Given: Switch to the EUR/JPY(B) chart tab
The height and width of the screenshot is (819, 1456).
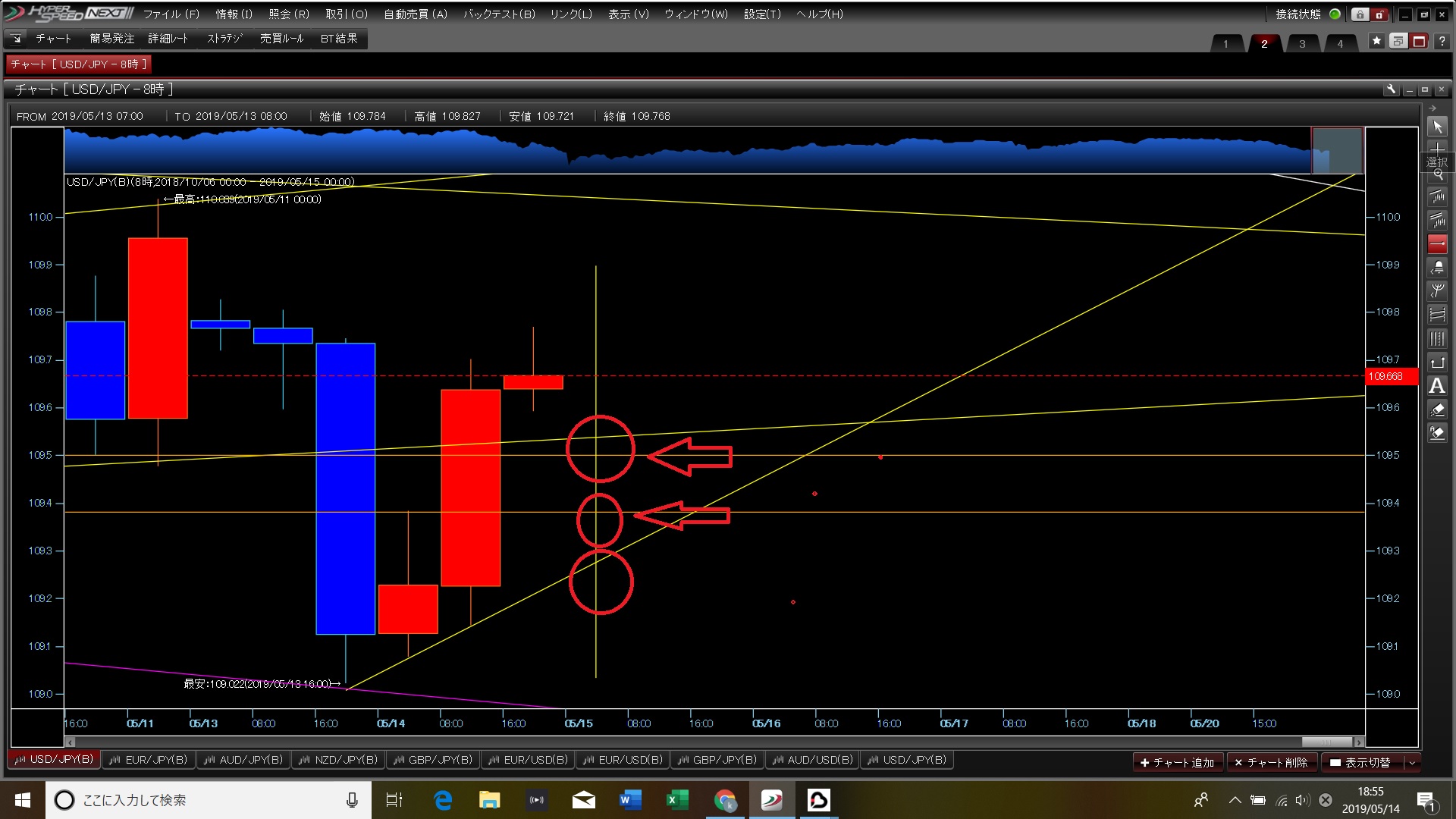Looking at the screenshot, I should point(149,760).
